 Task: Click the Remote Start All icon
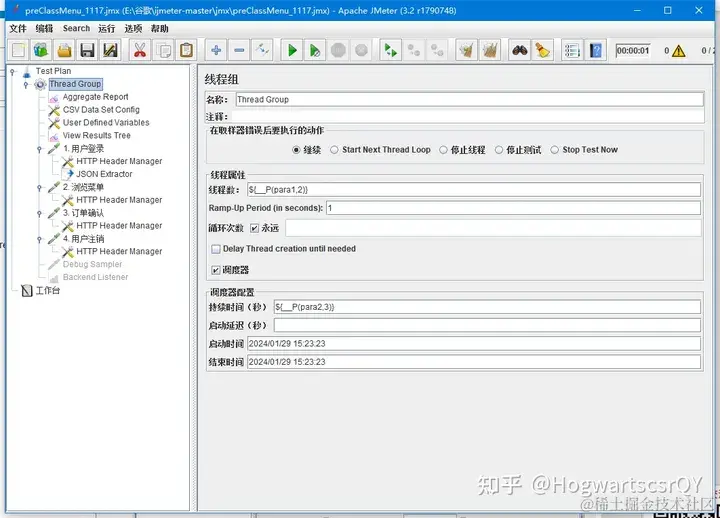coord(391,50)
